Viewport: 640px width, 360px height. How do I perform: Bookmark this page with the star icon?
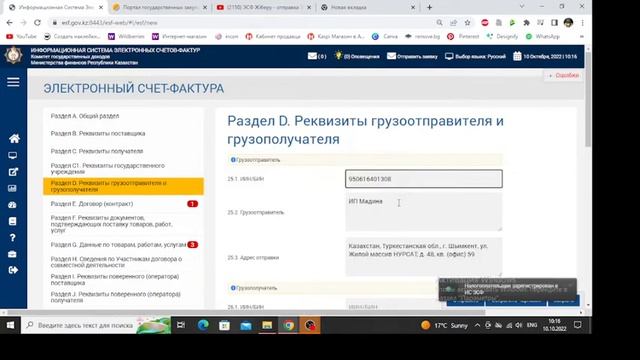[468, 23]
